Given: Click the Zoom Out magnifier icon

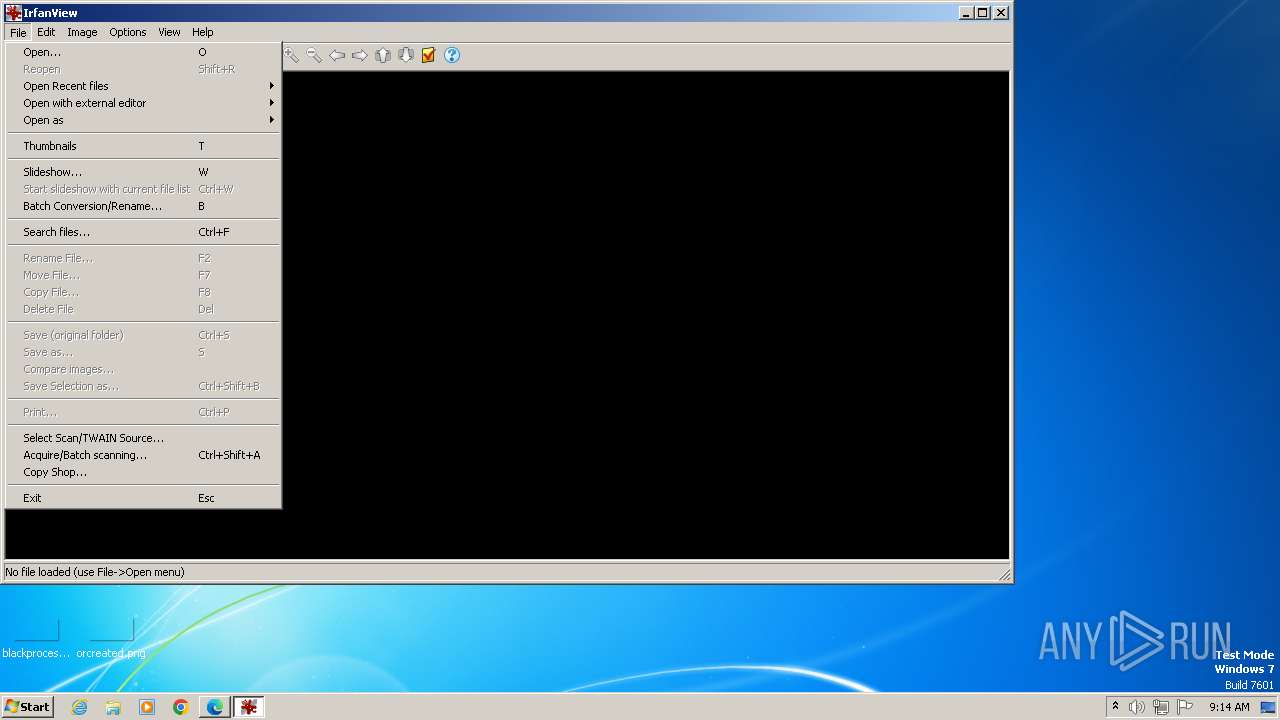Looking at the screenshot, I should click(x=314, y=55).
